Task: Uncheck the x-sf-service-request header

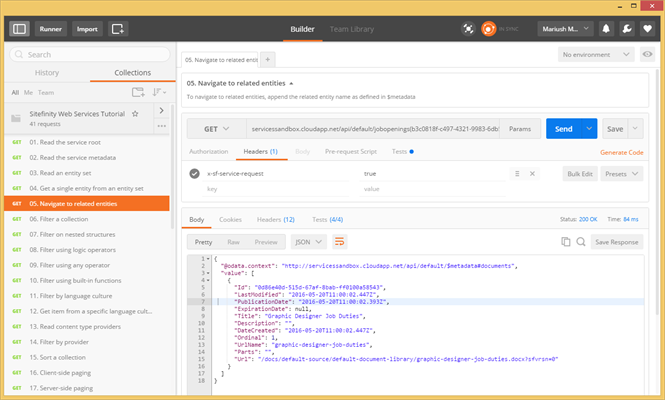Action: point(194,173)
